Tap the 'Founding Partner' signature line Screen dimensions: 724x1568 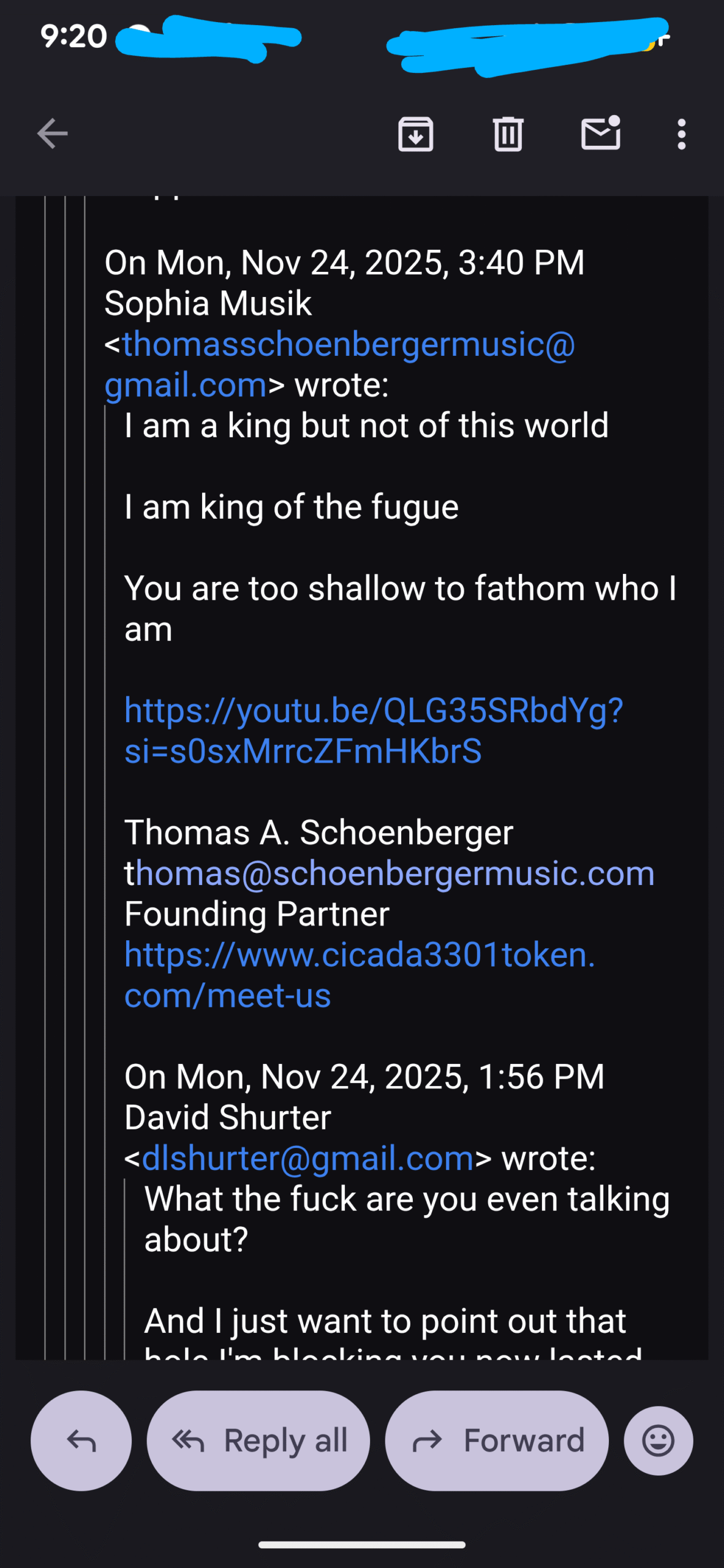tap(257, 914)
